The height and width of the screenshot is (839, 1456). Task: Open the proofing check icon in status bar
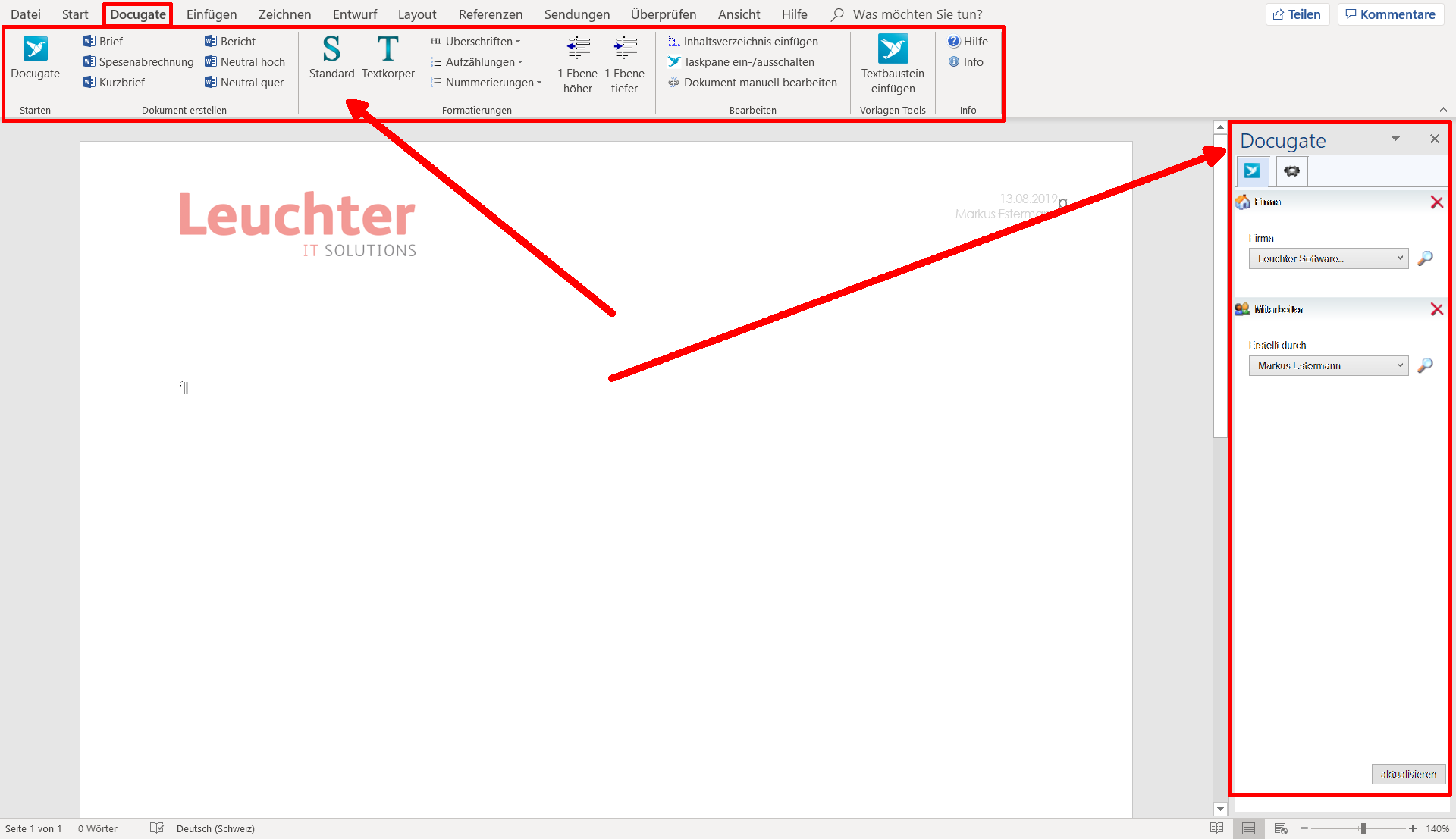click(157, 828)
